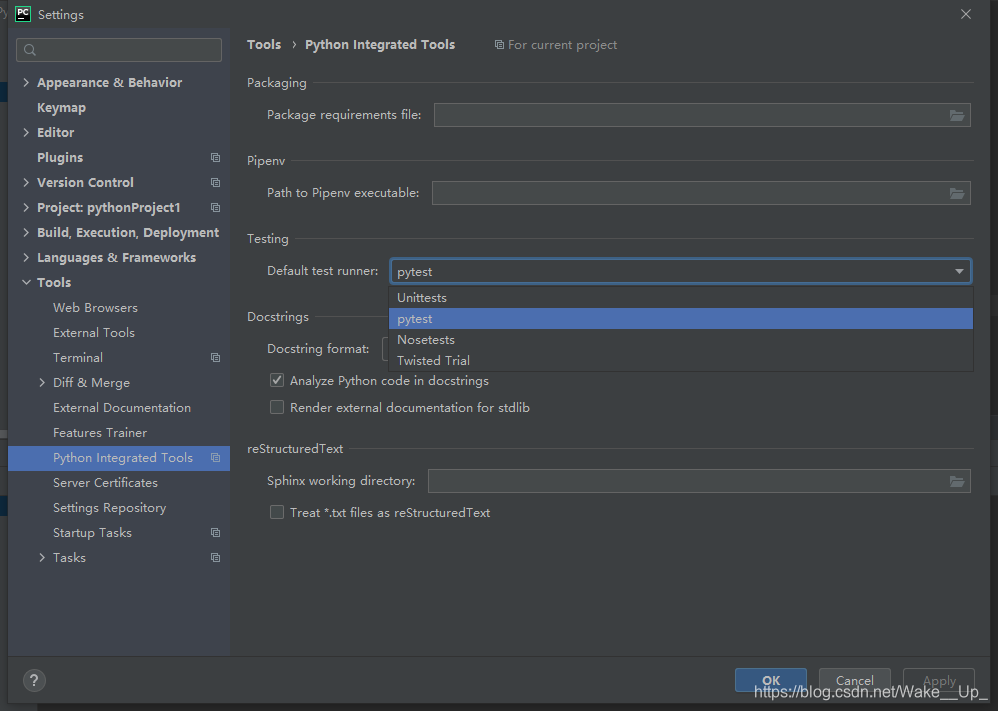Expand the Version Control section
998x711 pixels.
(x=26, y=183)
